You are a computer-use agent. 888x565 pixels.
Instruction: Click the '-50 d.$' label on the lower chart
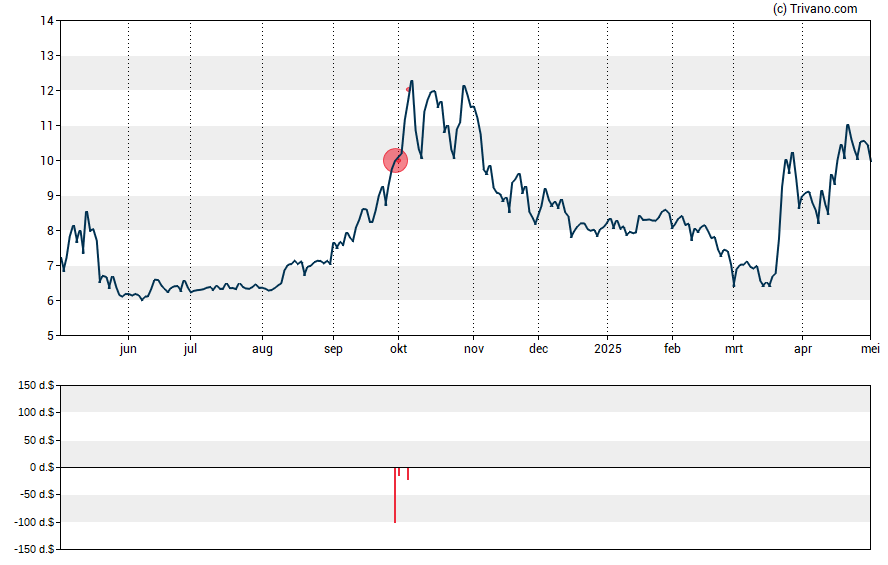pos(37,494)
